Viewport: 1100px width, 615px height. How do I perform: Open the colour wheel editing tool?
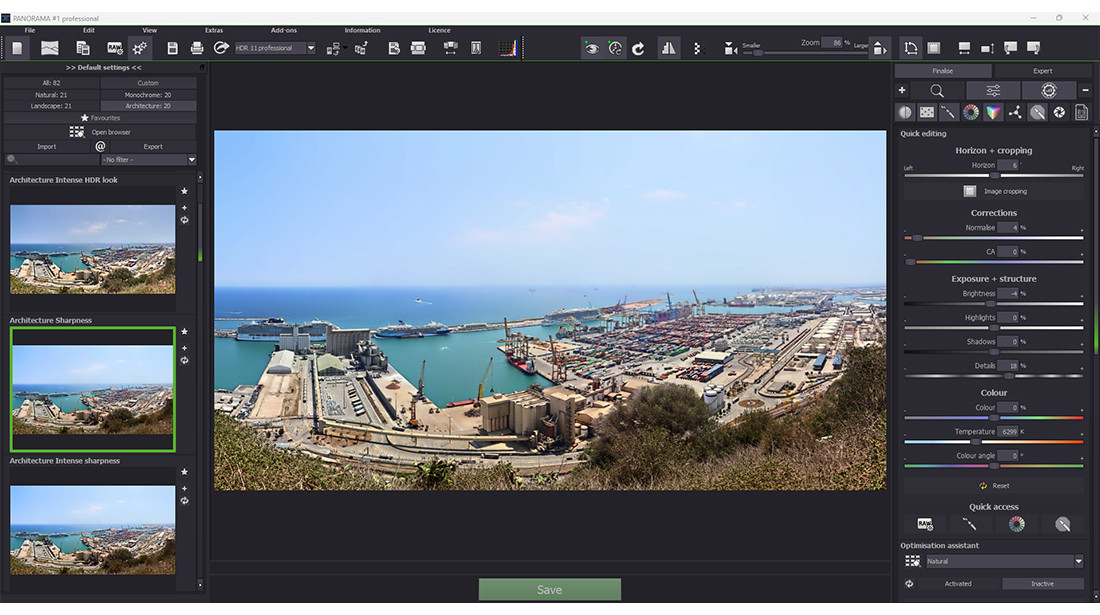point(971,111)
